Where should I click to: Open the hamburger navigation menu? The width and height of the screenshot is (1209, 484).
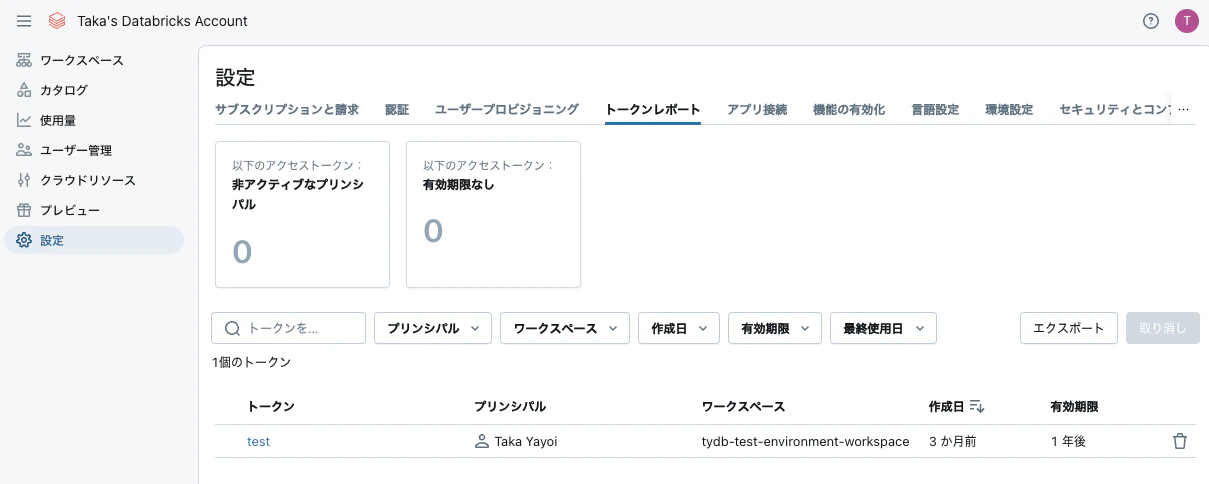click(x=24, y=21)
